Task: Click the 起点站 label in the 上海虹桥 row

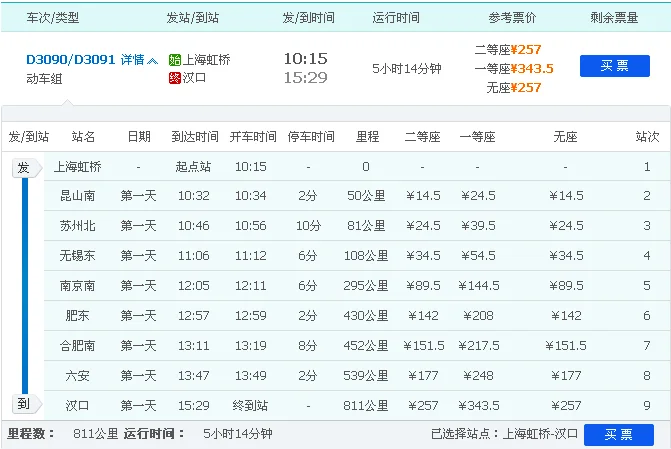Action: point(193,167)
